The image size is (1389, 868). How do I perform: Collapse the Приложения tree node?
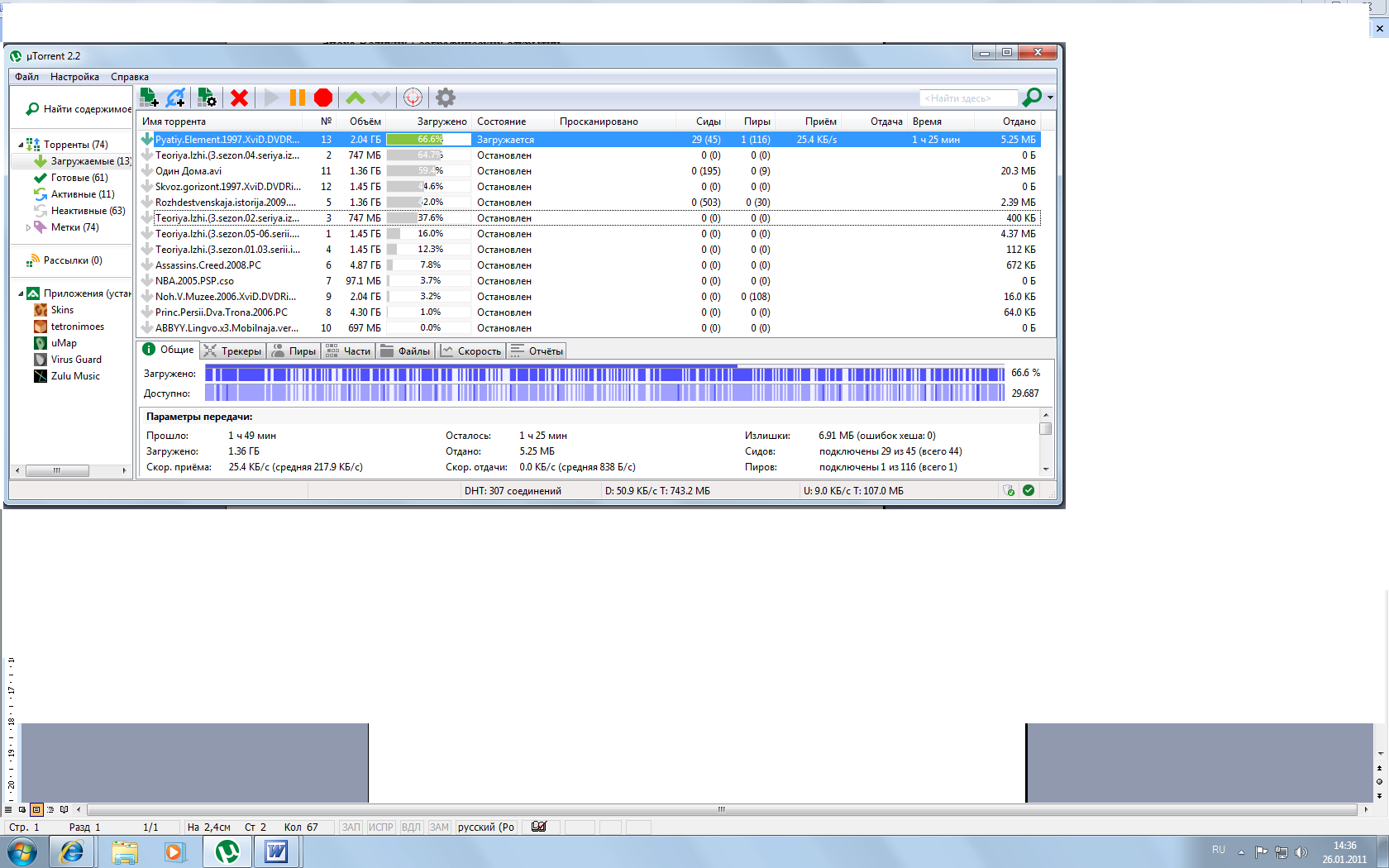coord(21,293)
